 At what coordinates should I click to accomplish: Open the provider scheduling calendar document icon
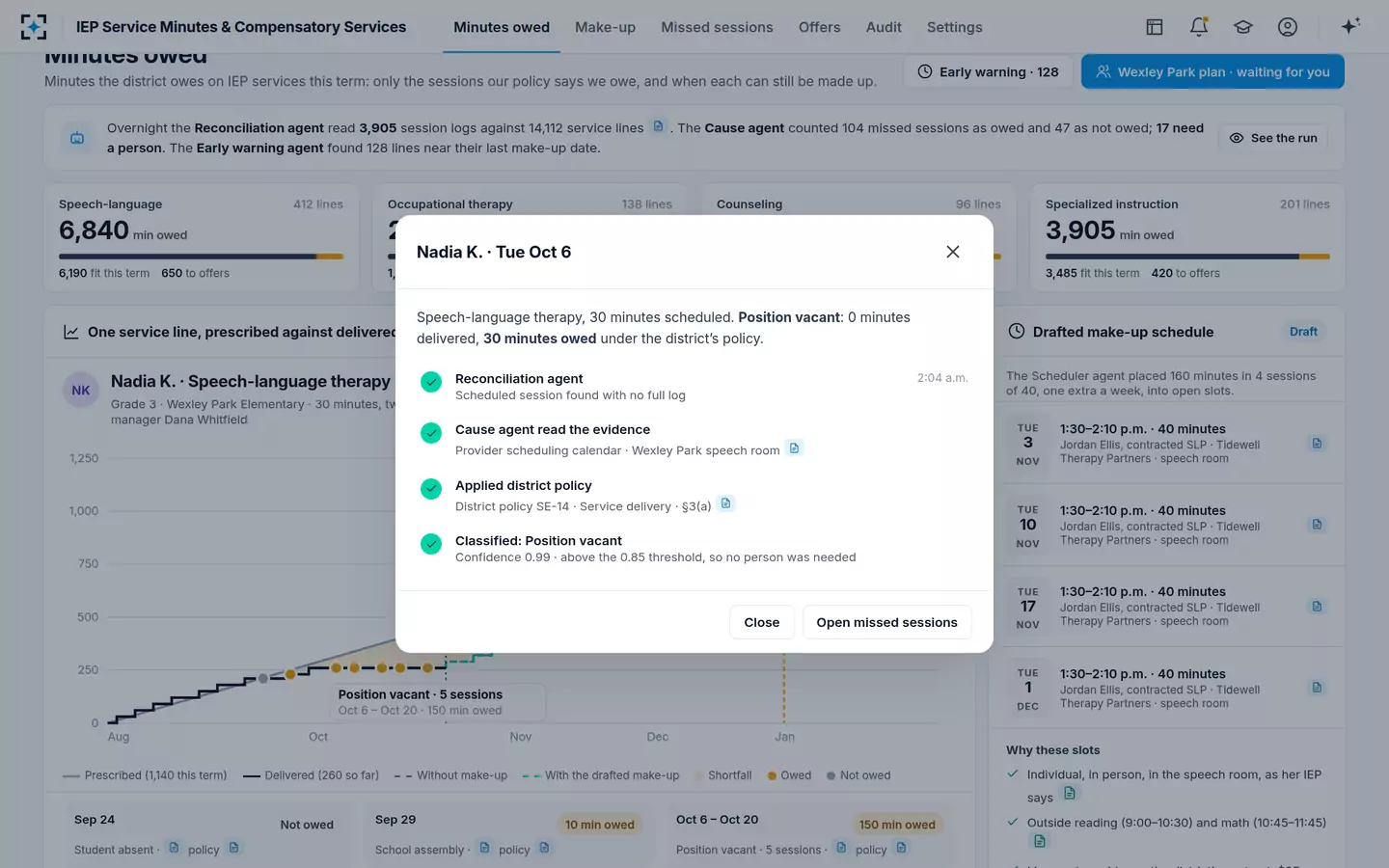tap(794, 448)
